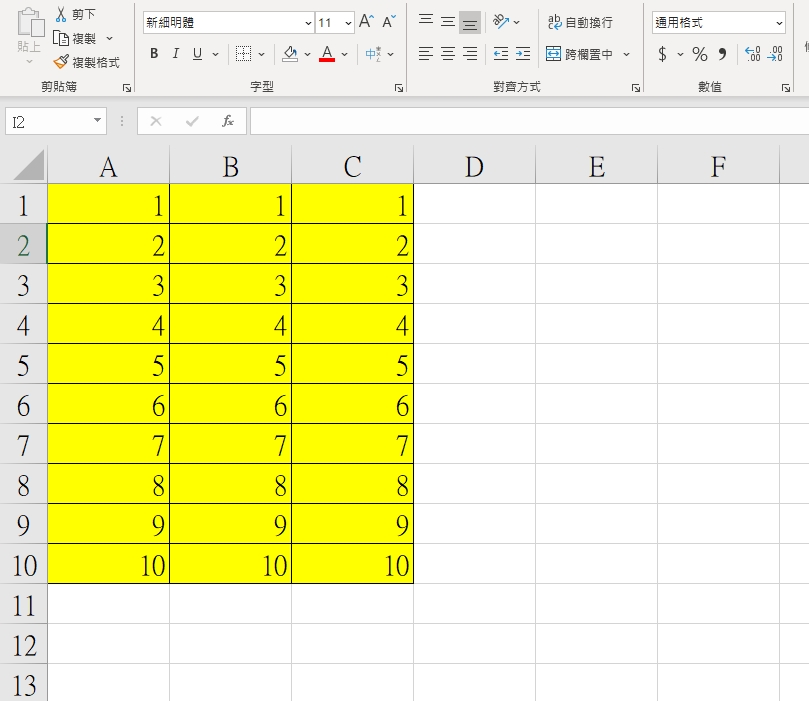Set top vertical alignment
This screenshot has height=701, width=809.
point(426,21)
